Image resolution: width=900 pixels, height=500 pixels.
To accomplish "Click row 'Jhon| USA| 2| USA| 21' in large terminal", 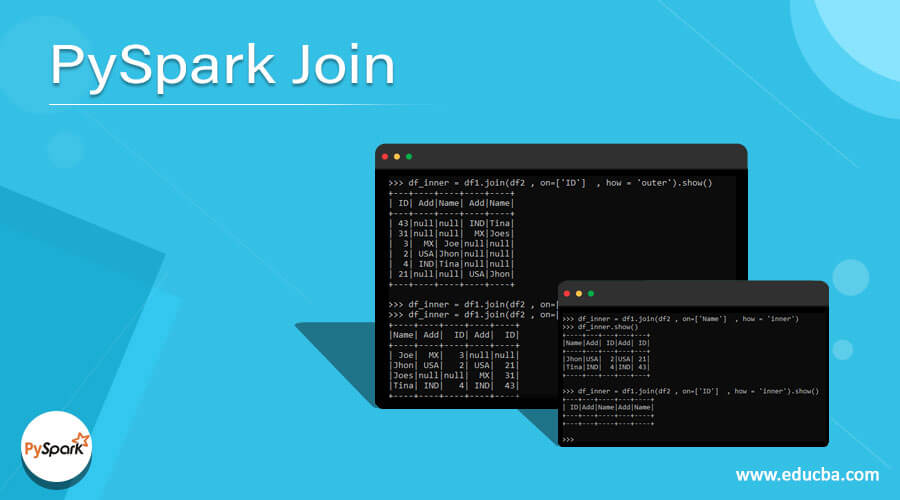I will (454, 366).
